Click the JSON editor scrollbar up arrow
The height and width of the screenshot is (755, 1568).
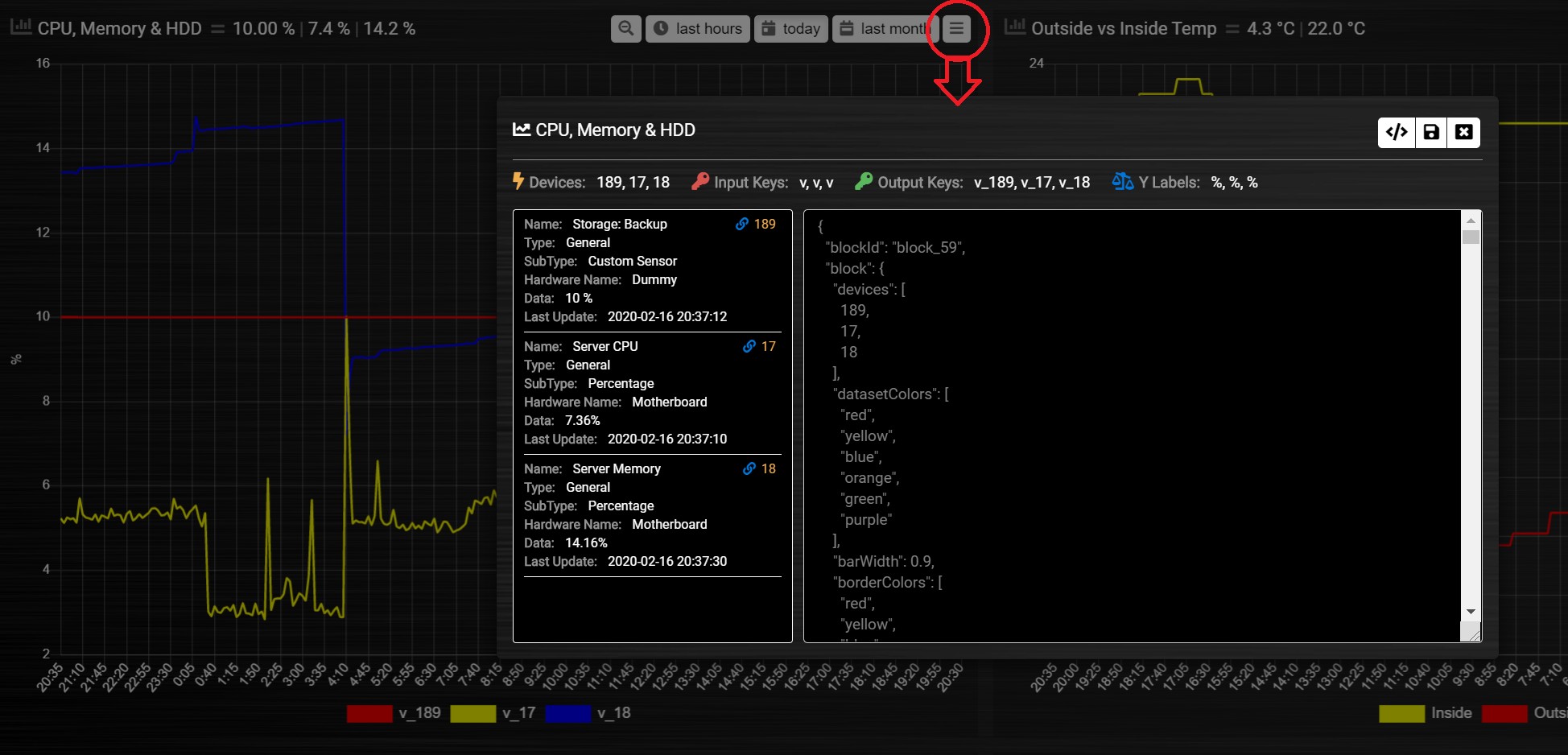pyautogui.click(x=1471, y=221)
